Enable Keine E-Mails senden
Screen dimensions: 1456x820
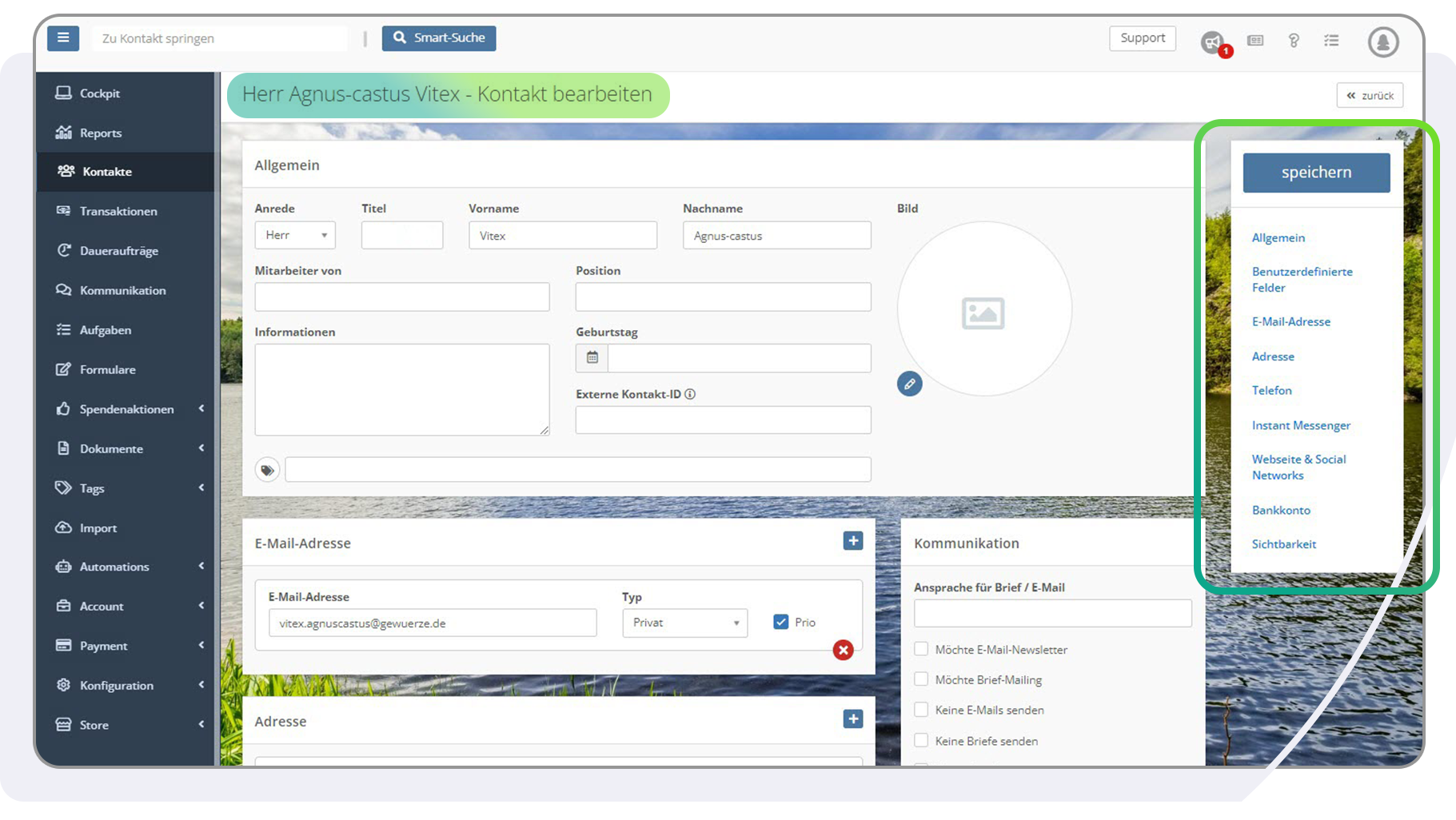coord(921,710)
